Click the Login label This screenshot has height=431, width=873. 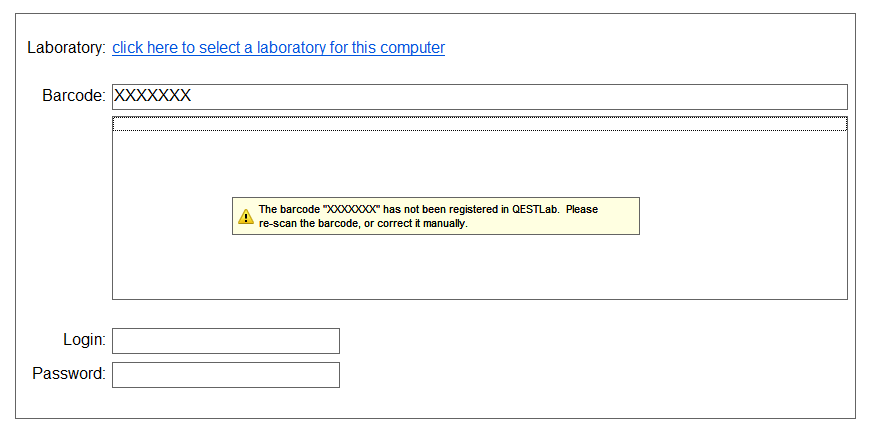tap(84, 340)
